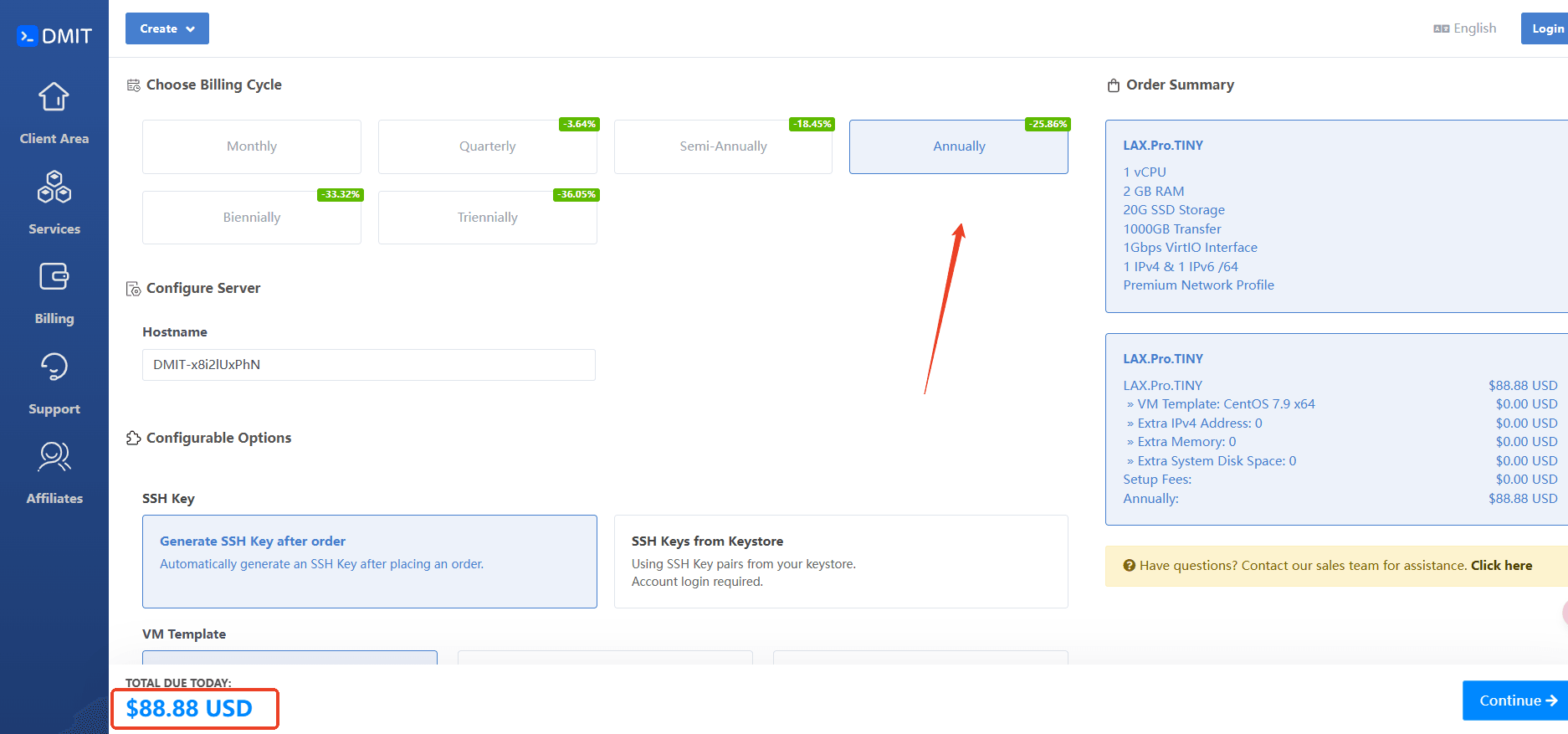Open the Services cubes icon
Screen dimensions: 1568x734
[54, 187]
